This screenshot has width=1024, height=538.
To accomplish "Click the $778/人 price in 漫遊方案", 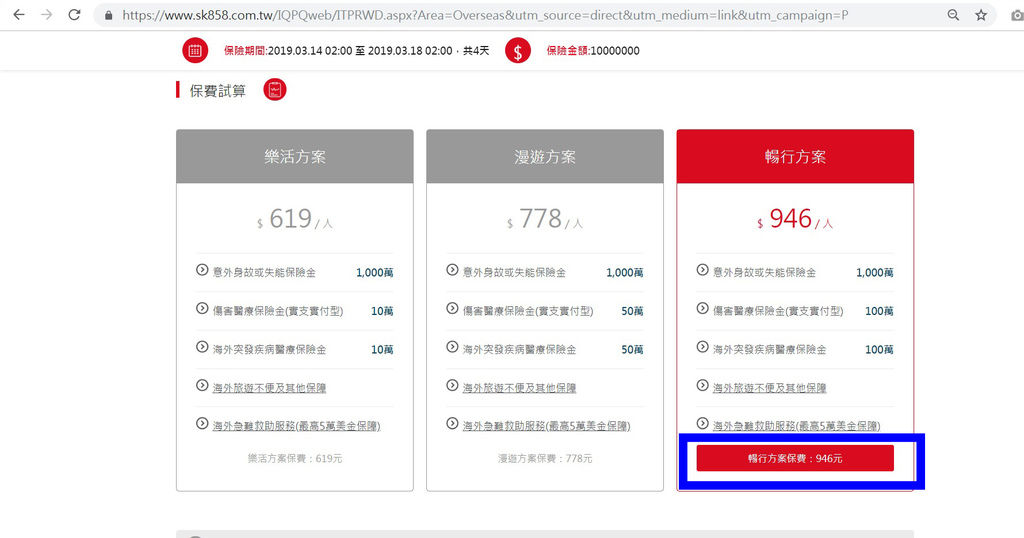I will [x=545, y=219].
